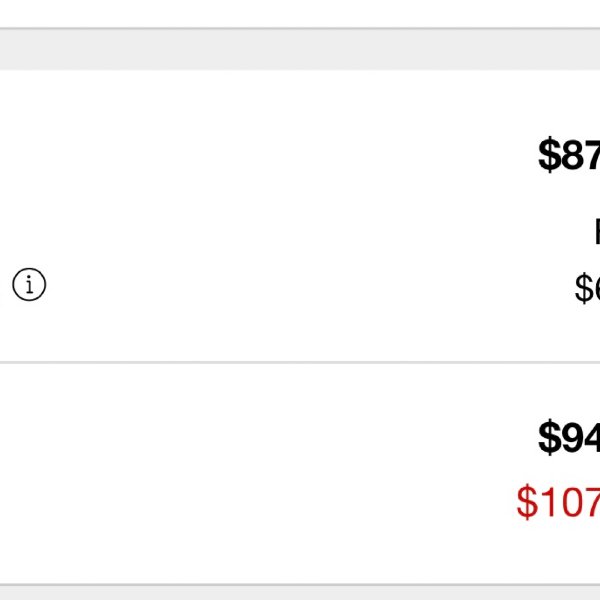Select the gray border under $107 row
600x600 pixels.
[300, 585]
